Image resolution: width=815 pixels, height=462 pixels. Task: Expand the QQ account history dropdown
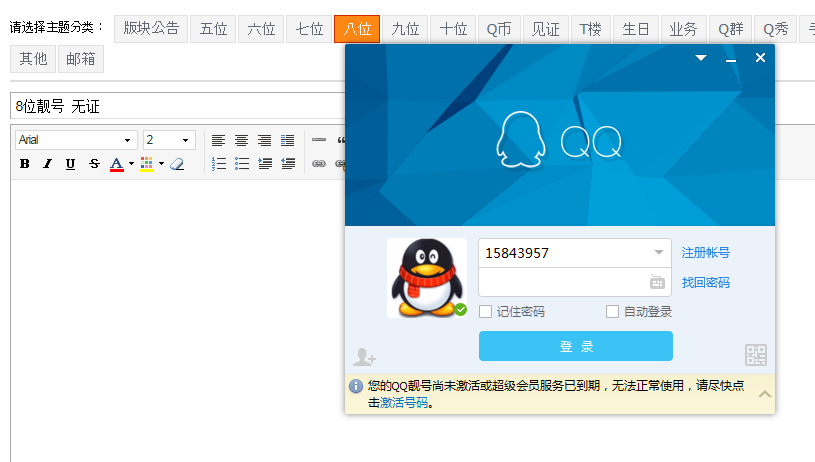659,253
